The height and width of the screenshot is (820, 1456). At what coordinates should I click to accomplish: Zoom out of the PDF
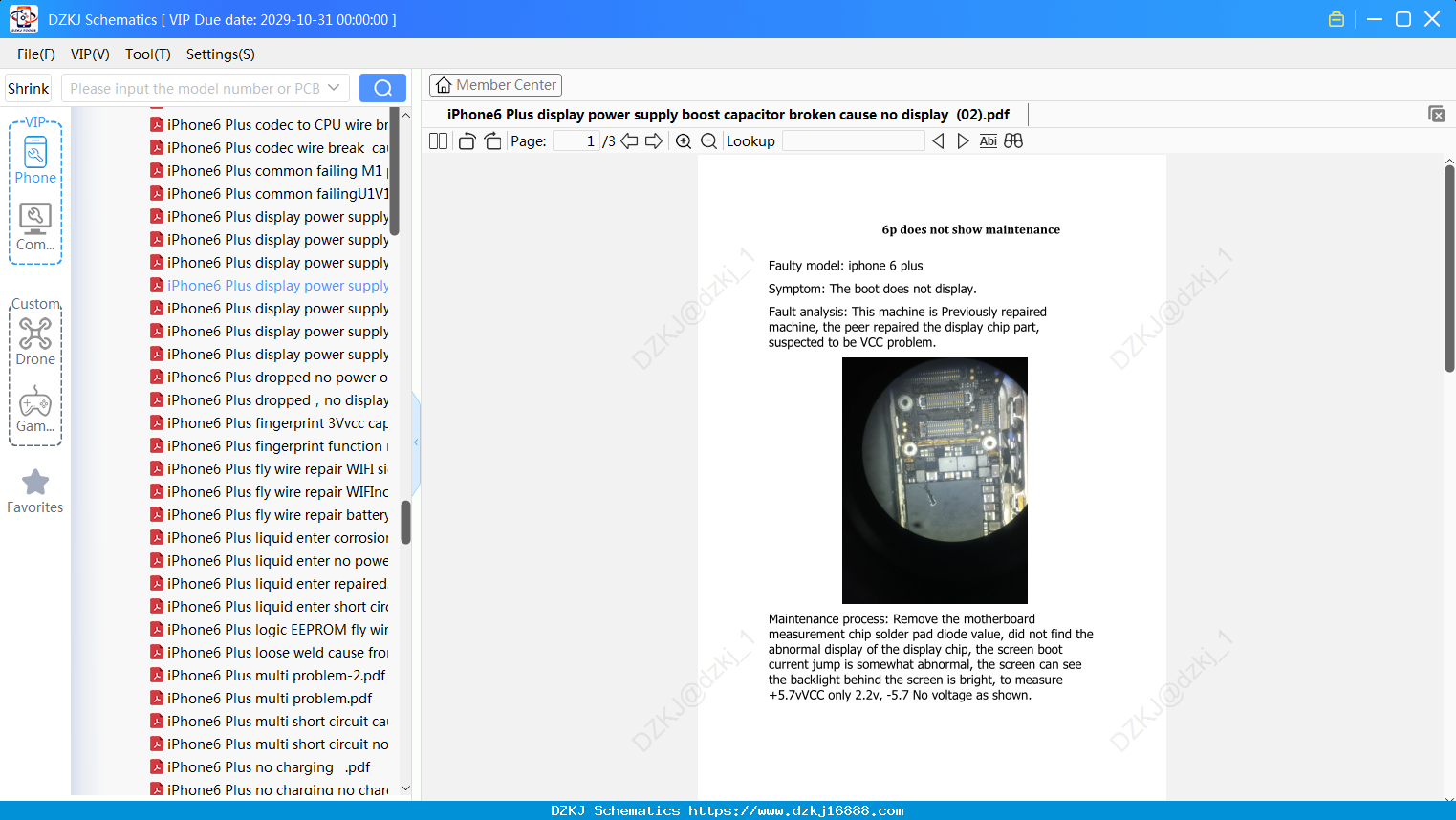coord(708,141)
